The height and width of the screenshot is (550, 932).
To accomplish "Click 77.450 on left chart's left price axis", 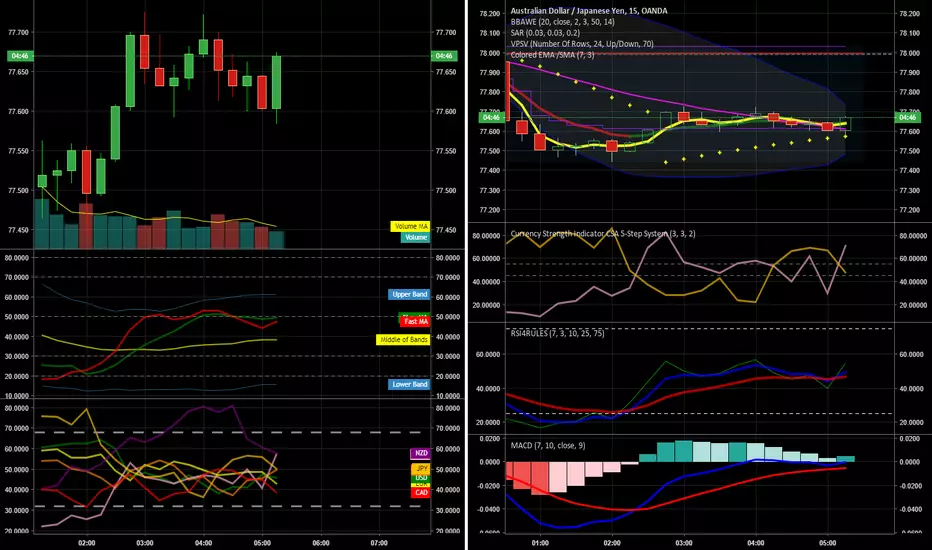I will 18,230.
